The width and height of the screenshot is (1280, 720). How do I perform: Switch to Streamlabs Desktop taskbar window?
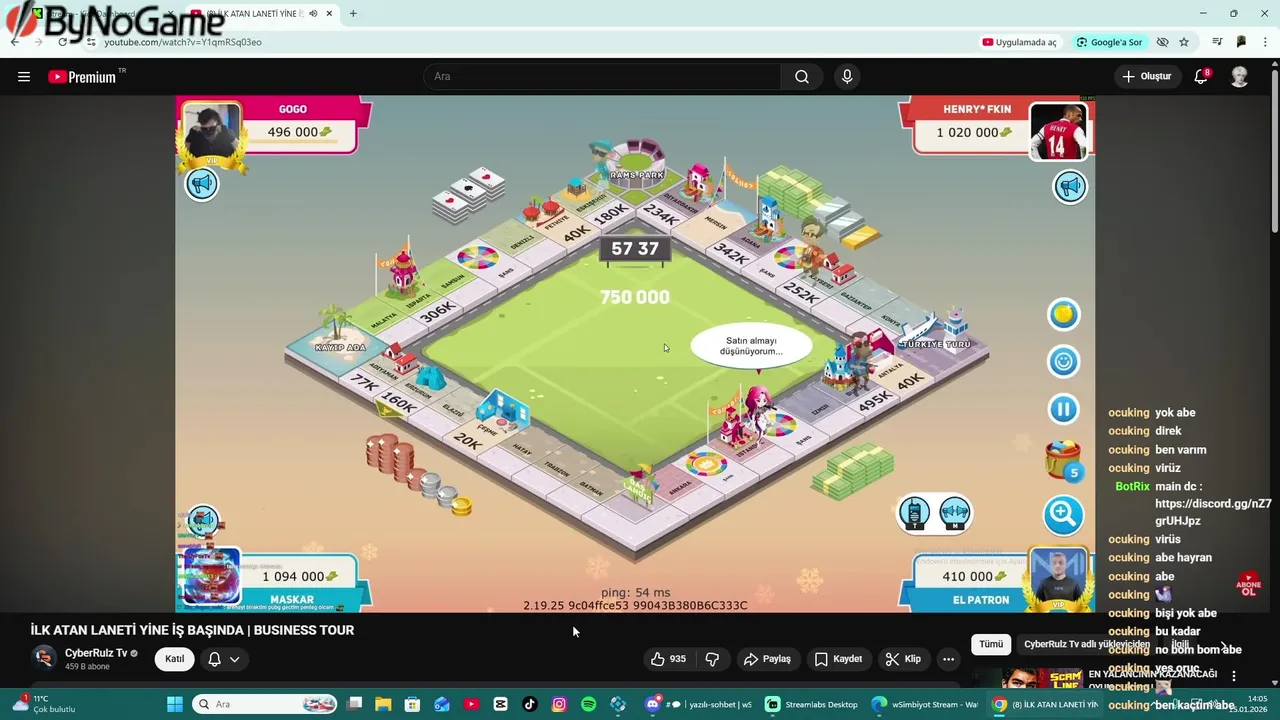[x=811, y=704]
